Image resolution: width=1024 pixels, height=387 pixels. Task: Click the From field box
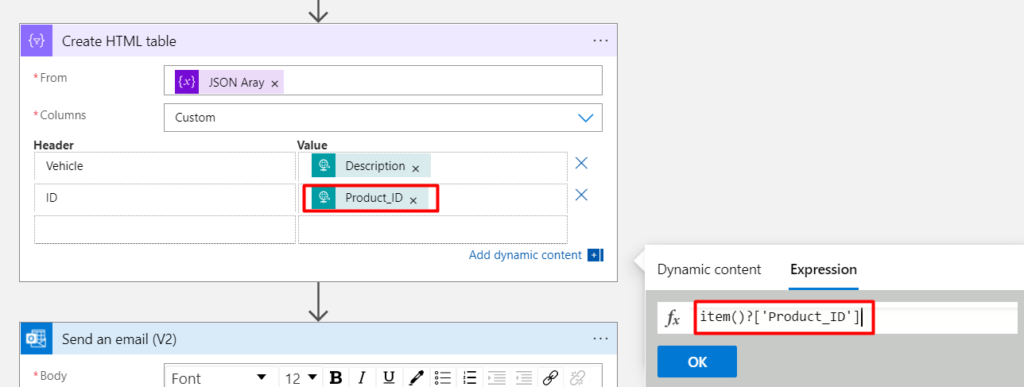coord(383,81)
